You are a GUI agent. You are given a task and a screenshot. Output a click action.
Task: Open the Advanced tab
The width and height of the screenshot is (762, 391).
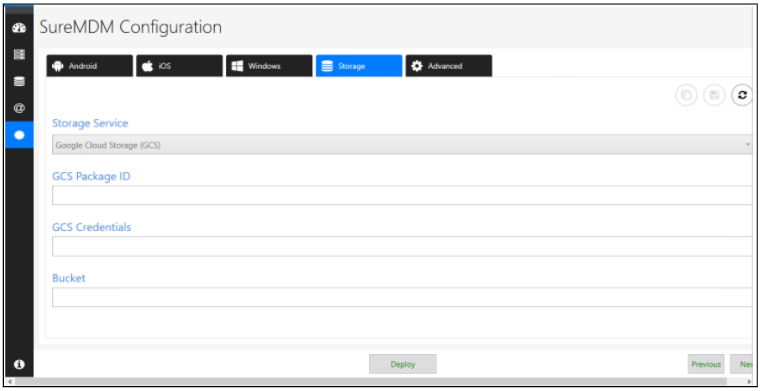449,66
